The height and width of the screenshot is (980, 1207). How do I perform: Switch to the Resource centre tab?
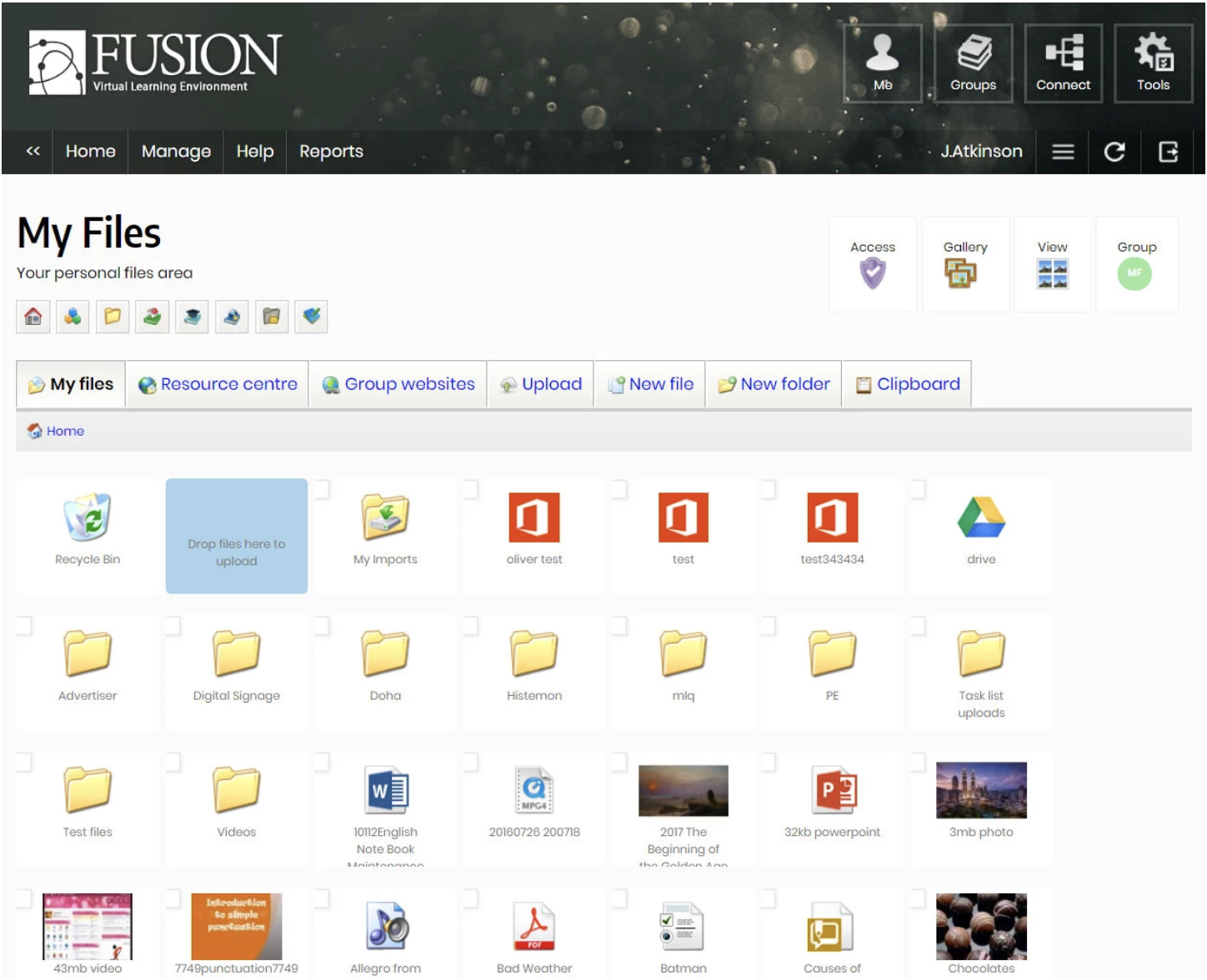click(218, 384)
